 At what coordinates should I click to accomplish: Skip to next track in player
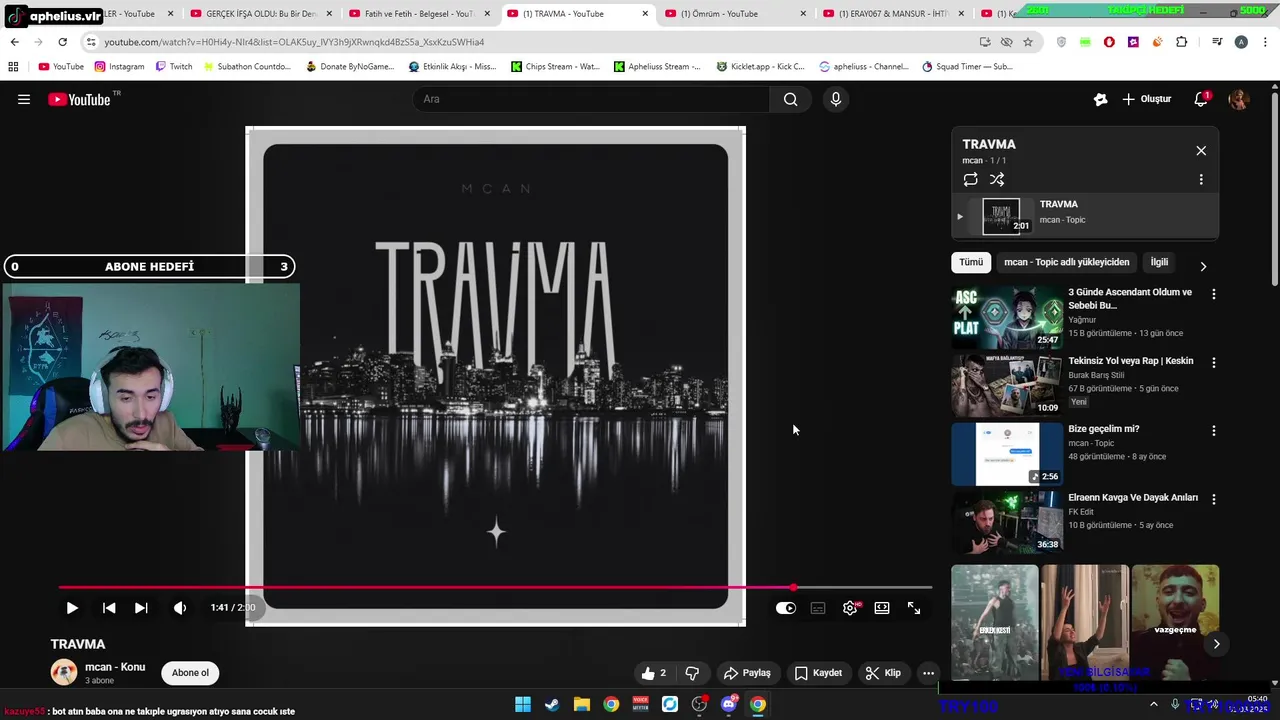tap(141, 608)
